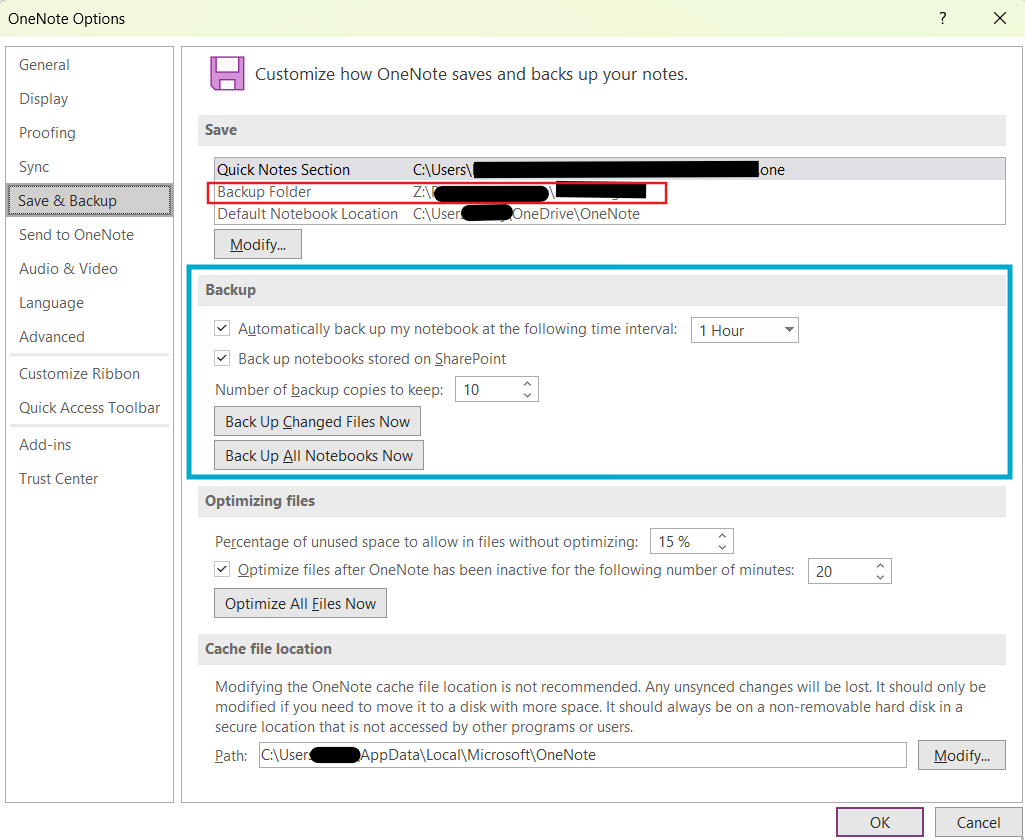This screenshot has width=1025, height=840.
Task: Click the 15 % unused space field
Action: coord(682,541)
